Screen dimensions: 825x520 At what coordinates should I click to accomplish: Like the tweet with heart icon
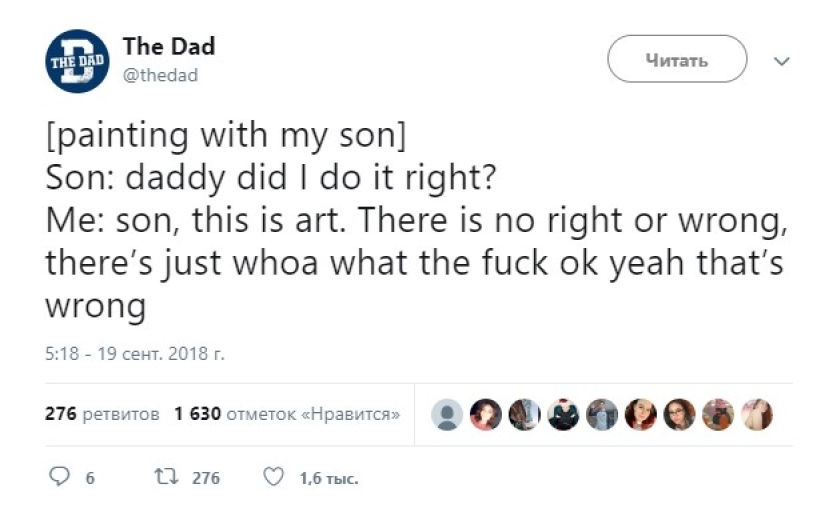coord(272,478)
